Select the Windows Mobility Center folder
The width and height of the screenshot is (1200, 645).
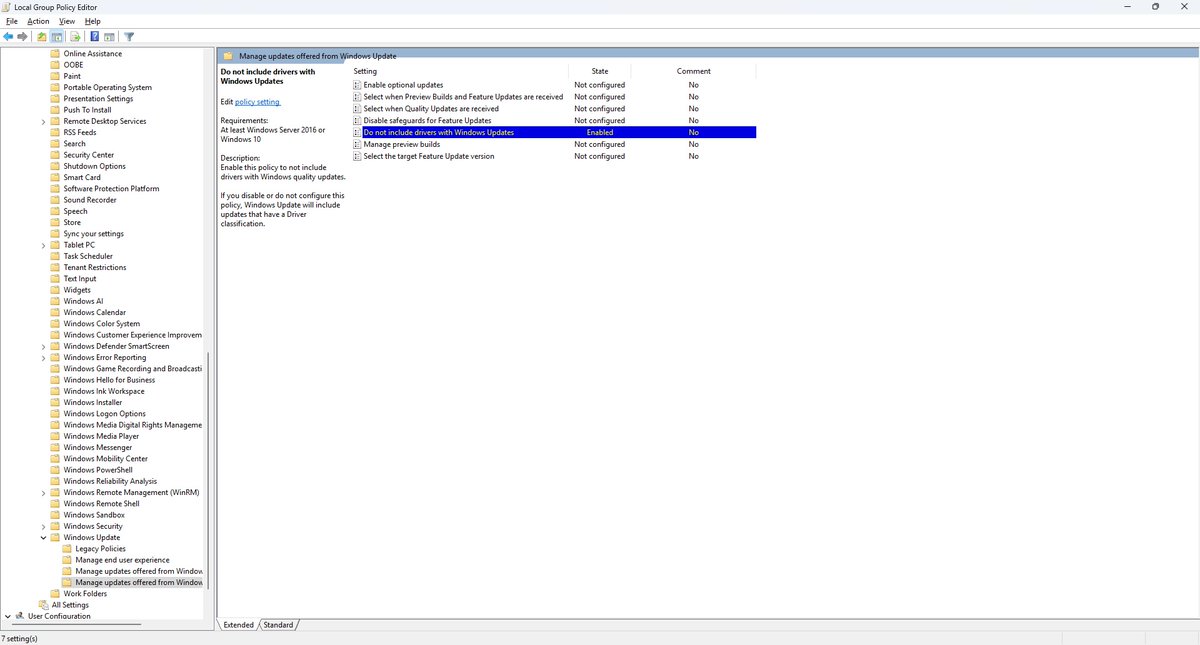(106, 459)
